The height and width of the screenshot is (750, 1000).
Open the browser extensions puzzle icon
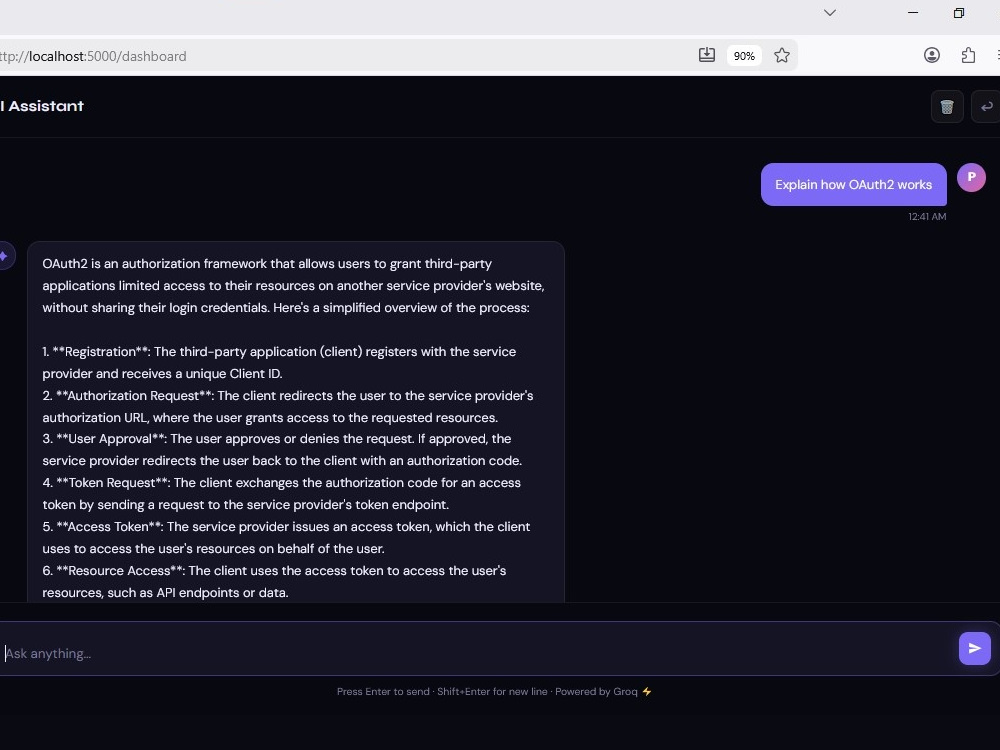pyautogui.click(x=968, y=55)
